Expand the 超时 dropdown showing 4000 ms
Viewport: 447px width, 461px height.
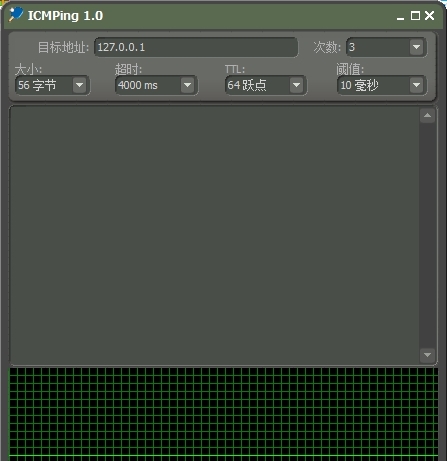click(x=187, y=85)
